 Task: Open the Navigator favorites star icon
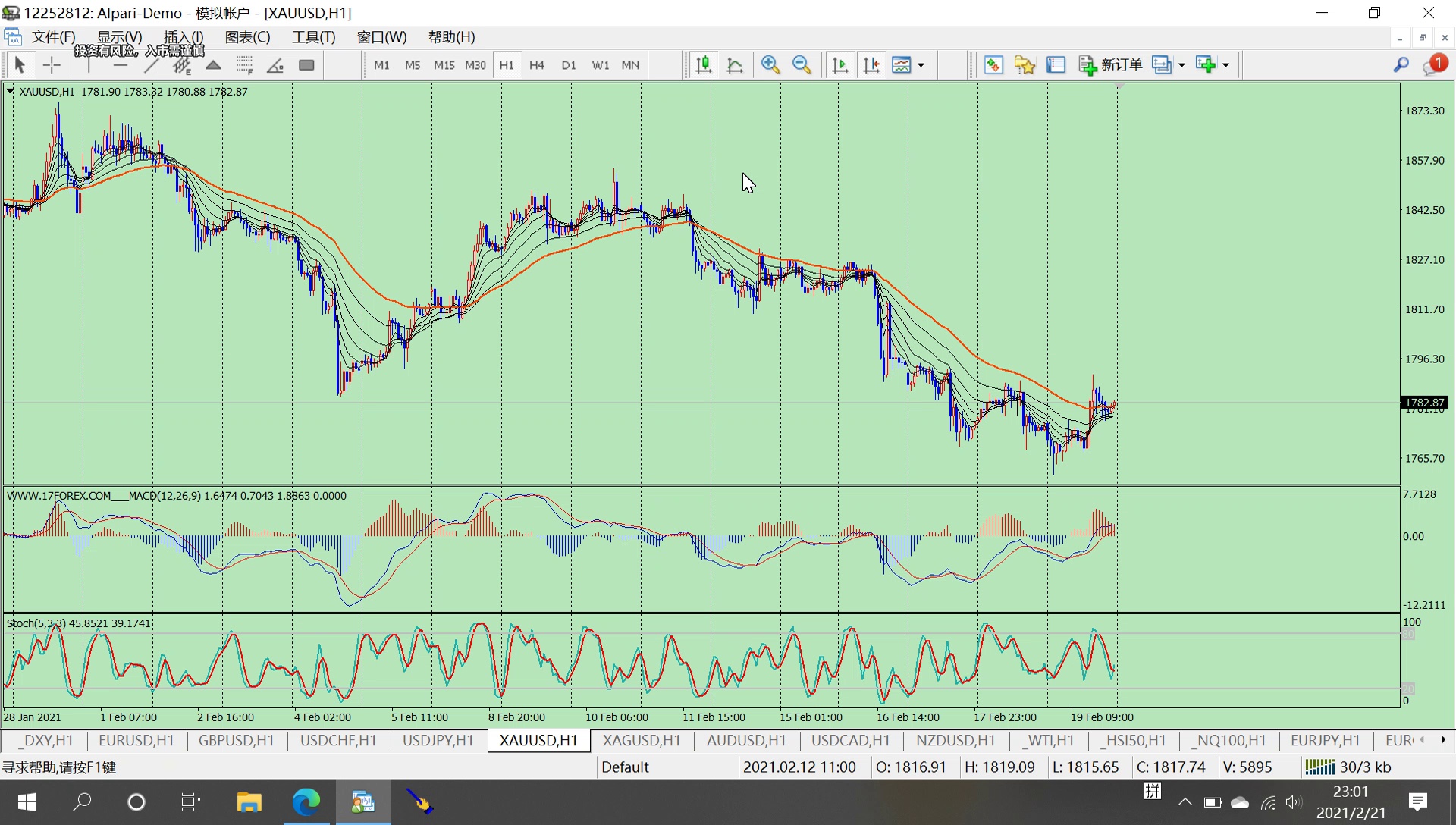point(1025,65)
